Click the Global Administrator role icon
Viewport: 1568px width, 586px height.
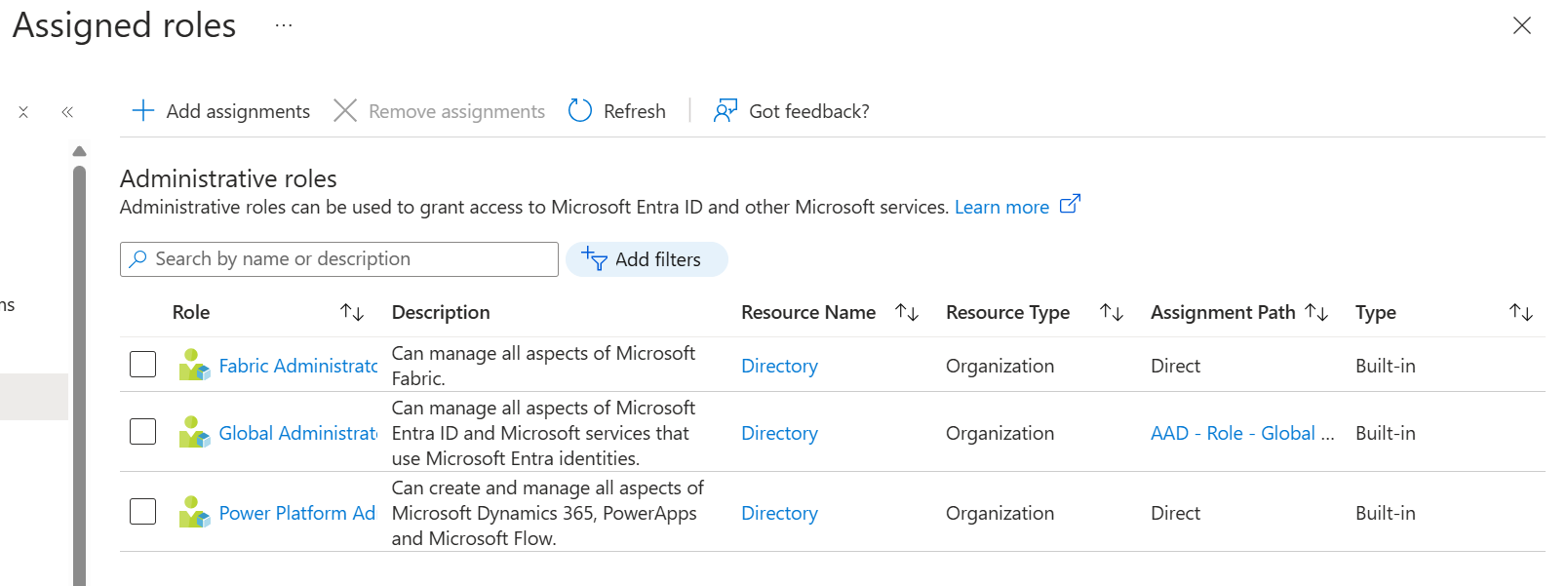(x=194, y=432)
